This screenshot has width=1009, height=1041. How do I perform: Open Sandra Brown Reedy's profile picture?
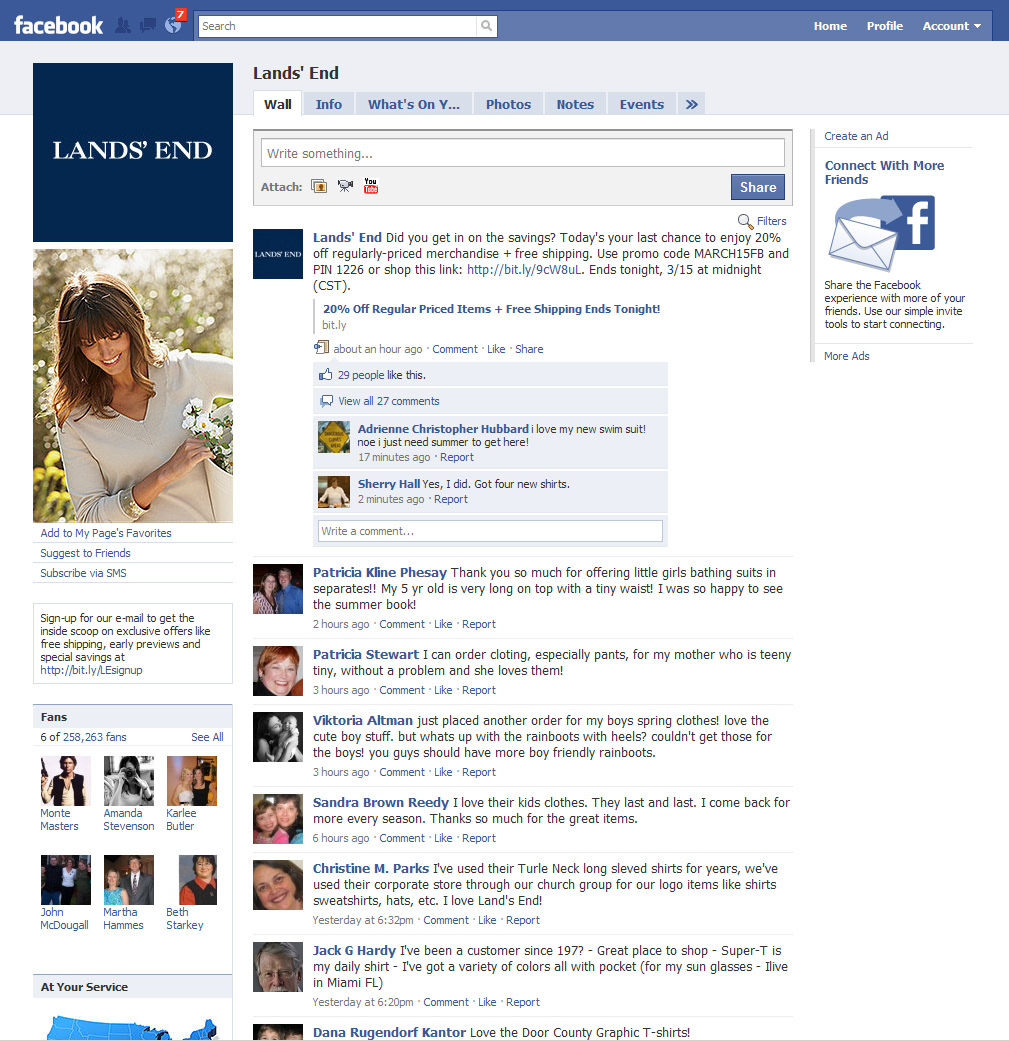tap(278, 819)
